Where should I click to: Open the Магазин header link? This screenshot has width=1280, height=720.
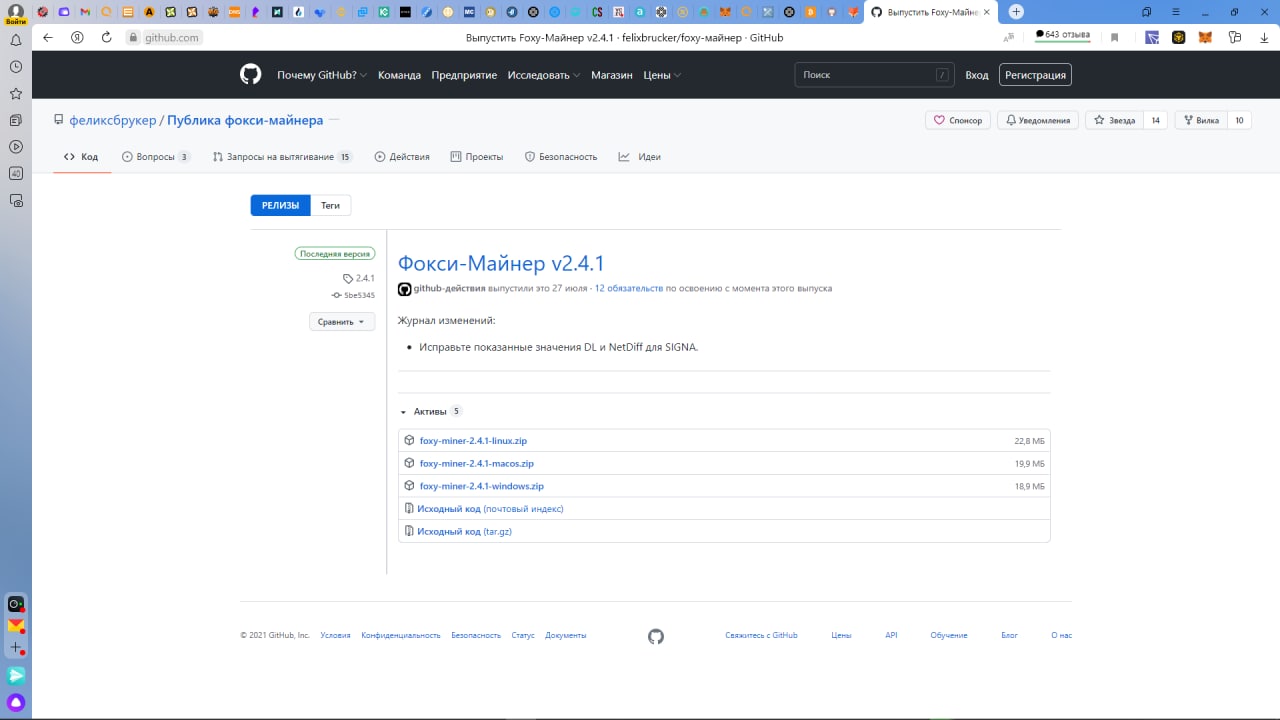coord(612,75)
